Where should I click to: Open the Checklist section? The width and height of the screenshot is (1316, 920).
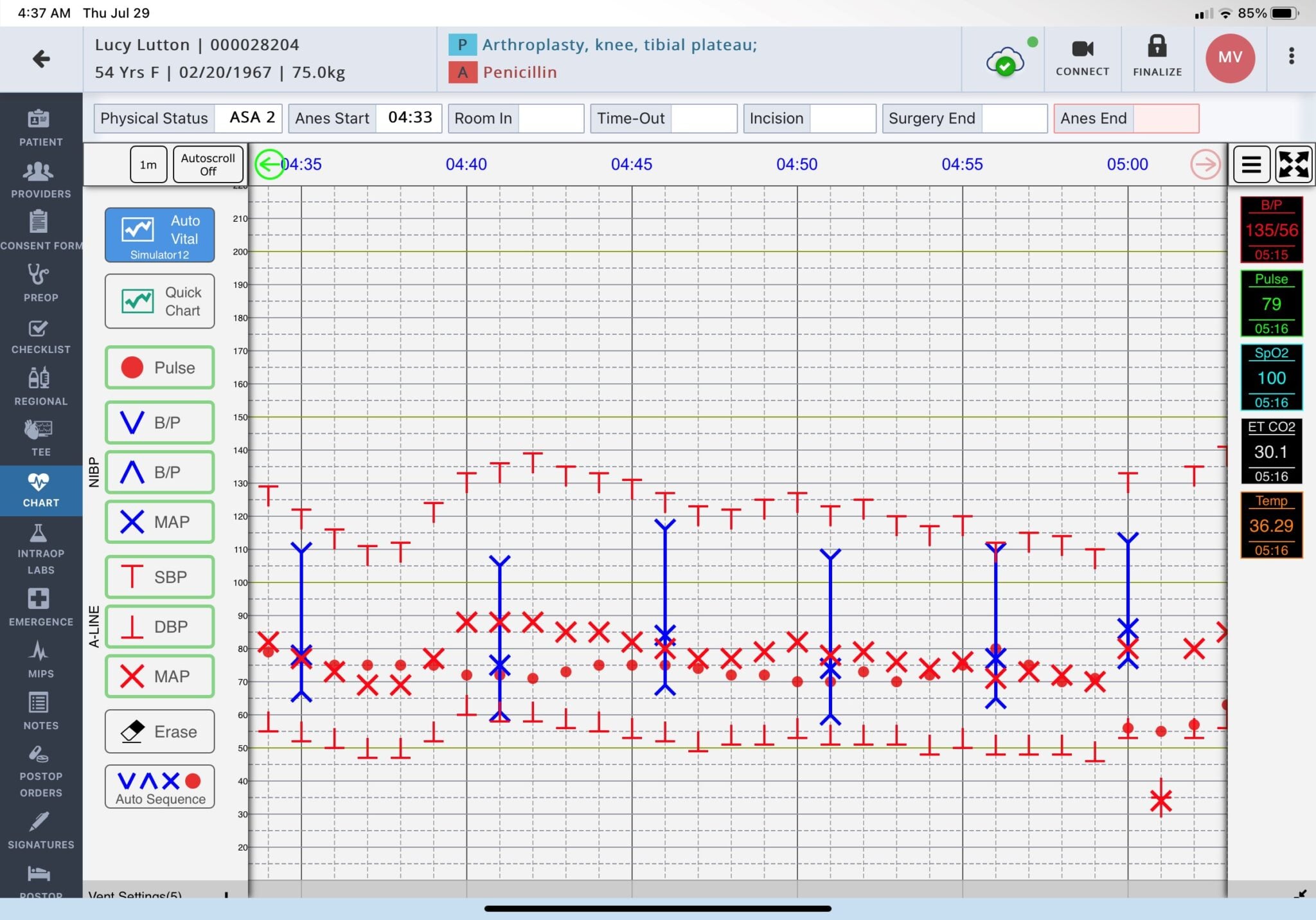pos(40,336)
